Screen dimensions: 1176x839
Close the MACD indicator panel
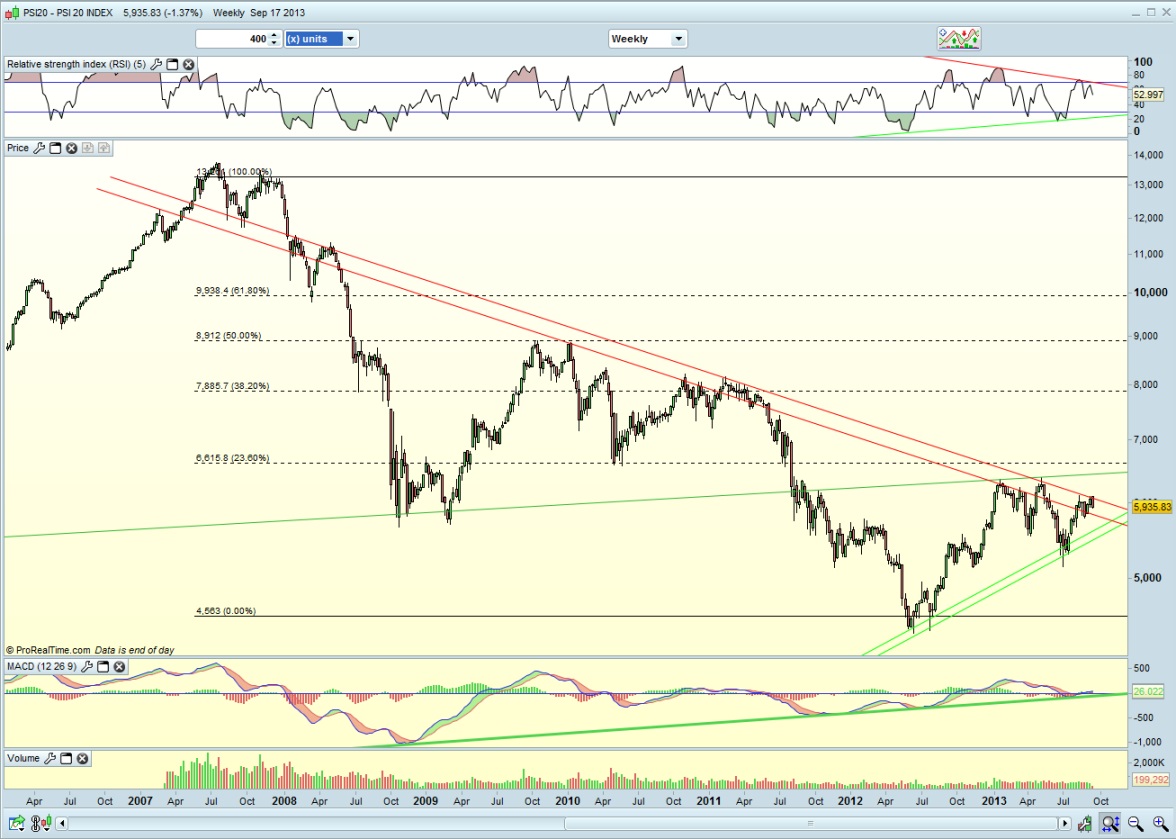[x=119, y=667]
